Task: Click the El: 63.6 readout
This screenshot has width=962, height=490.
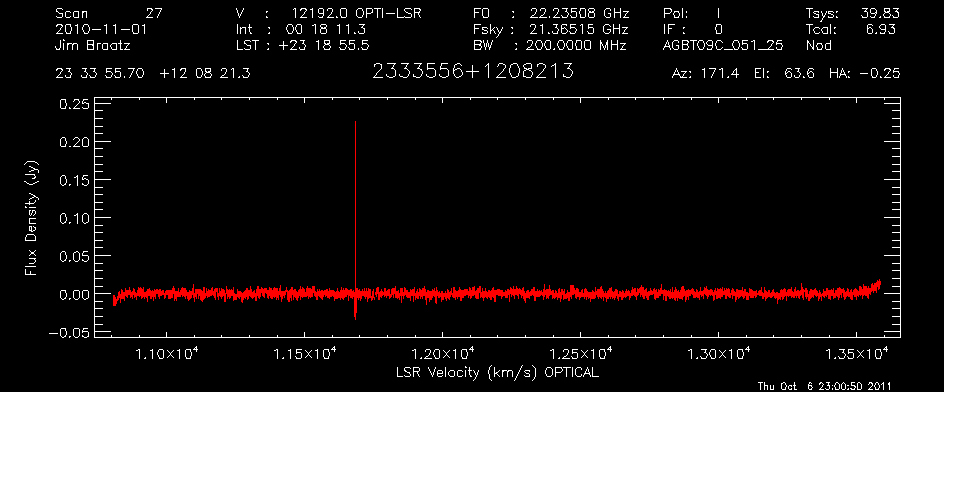Action: [785, 74]
